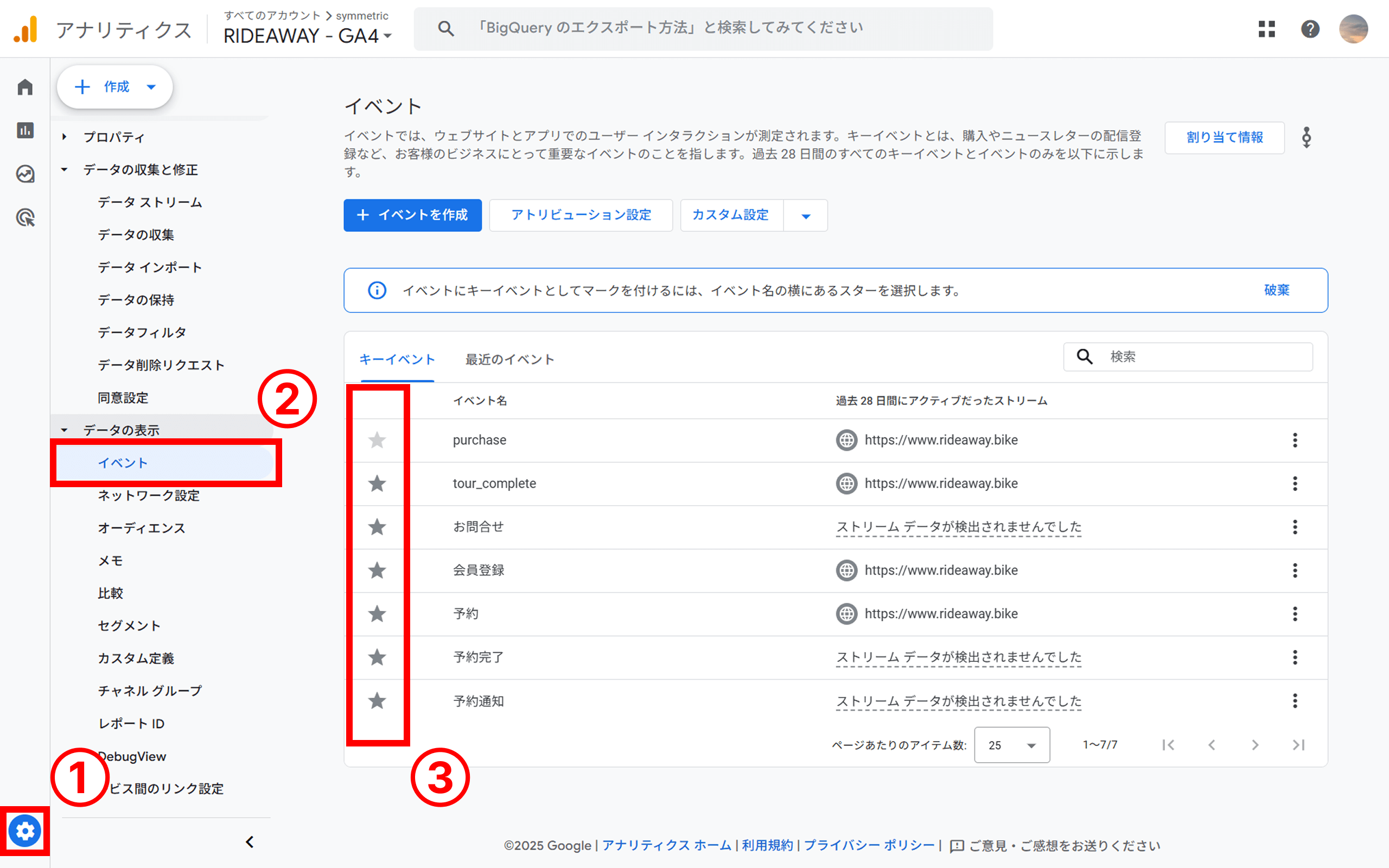Open the Google apps grid icon
Screen dimensions: 1389x868
click(x=1266, y=29)
